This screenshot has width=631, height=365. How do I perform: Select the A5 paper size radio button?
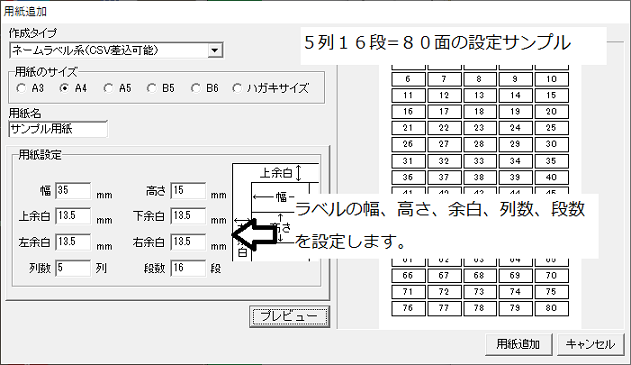[x=108, y=88]
